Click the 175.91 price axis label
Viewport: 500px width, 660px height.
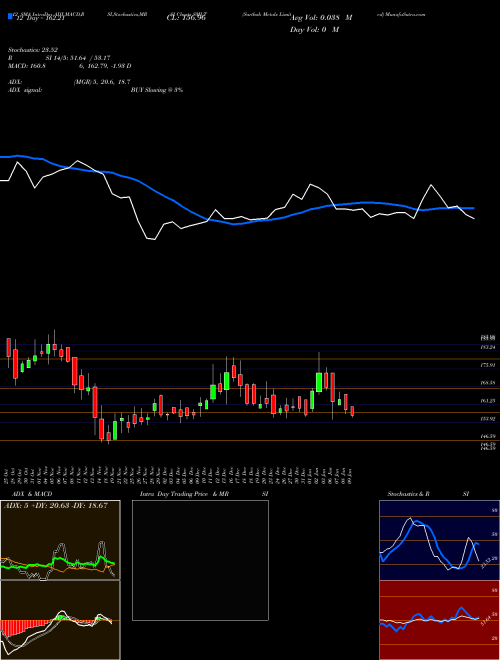click(489, 365)
